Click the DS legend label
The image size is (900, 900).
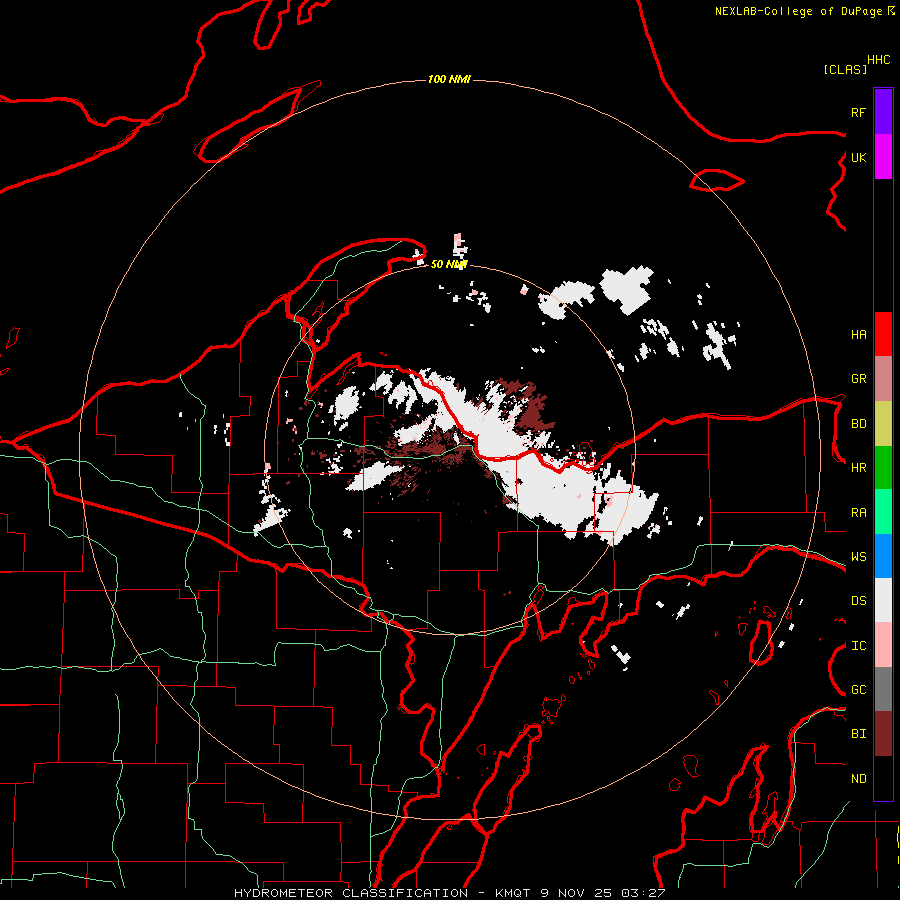point(858,601)
